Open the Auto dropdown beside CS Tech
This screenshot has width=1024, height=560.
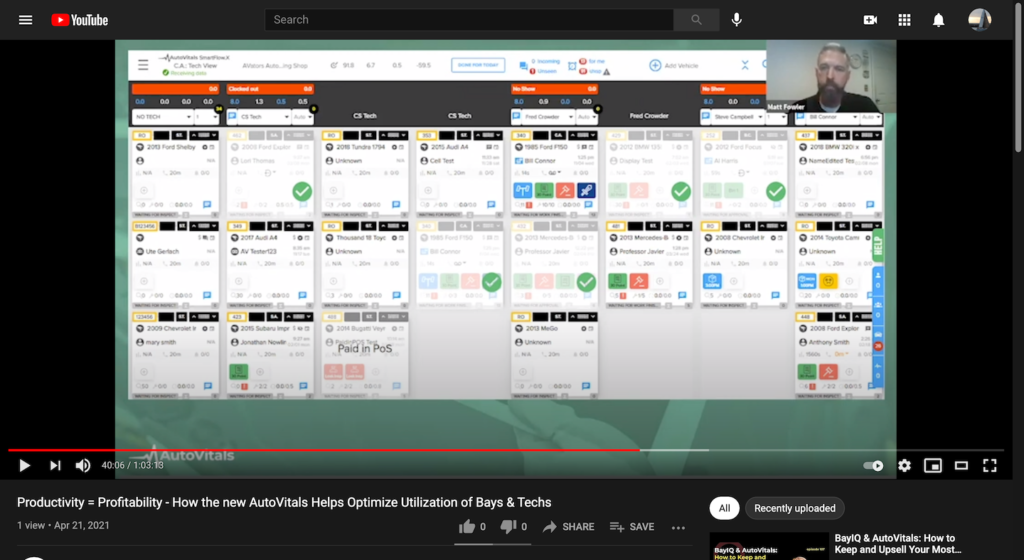coord(302,117)
